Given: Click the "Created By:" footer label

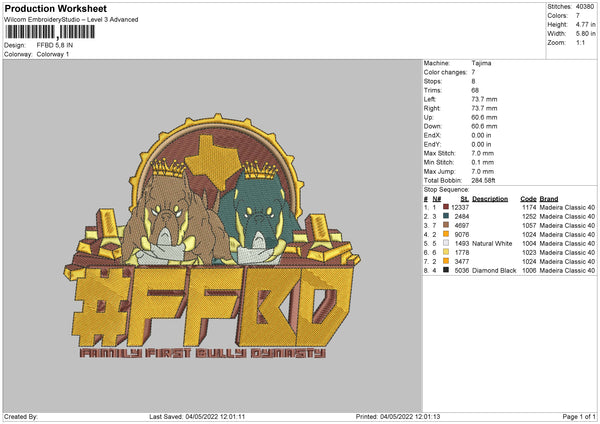Looking at the screenshot, I should 21,416.
